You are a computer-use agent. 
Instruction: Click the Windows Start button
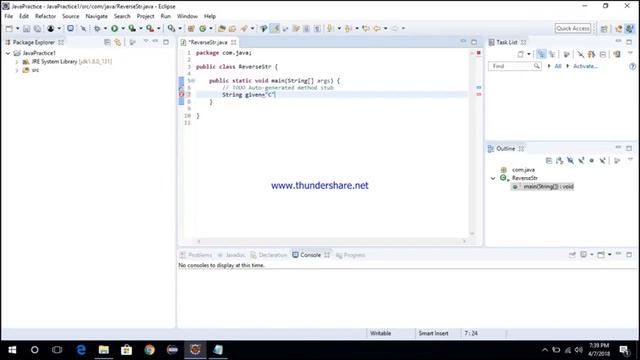pyautogui.click(x=12, y=350)
